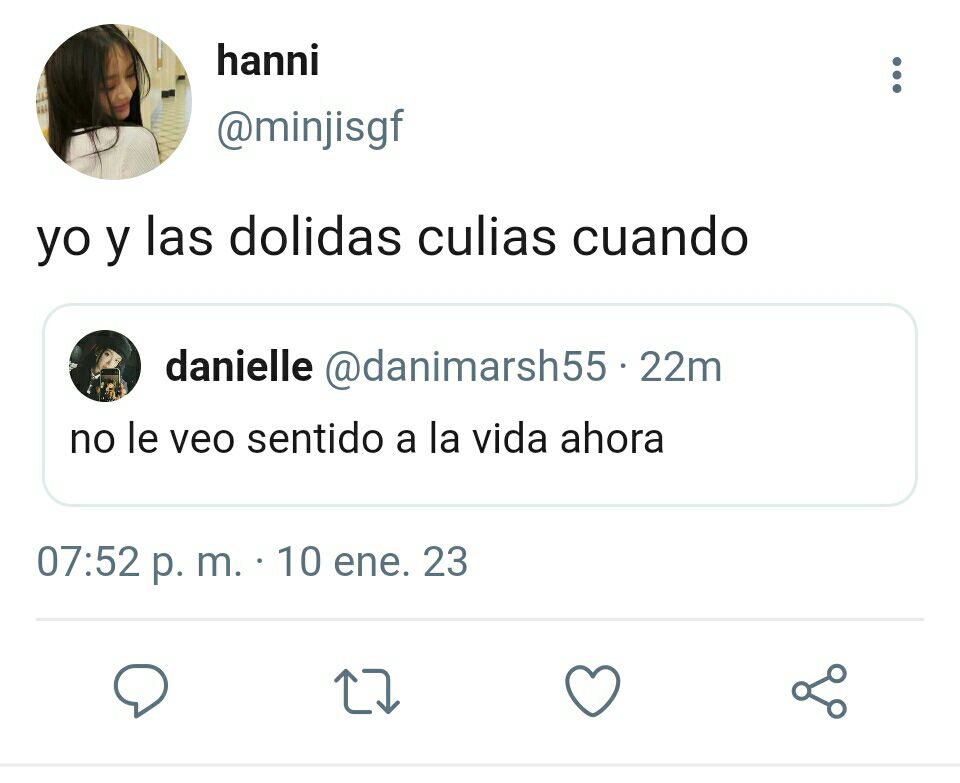Open hanni's profile picture
Image resolution: width=960 pixels, height=783 pixels.
pos(114,102)
